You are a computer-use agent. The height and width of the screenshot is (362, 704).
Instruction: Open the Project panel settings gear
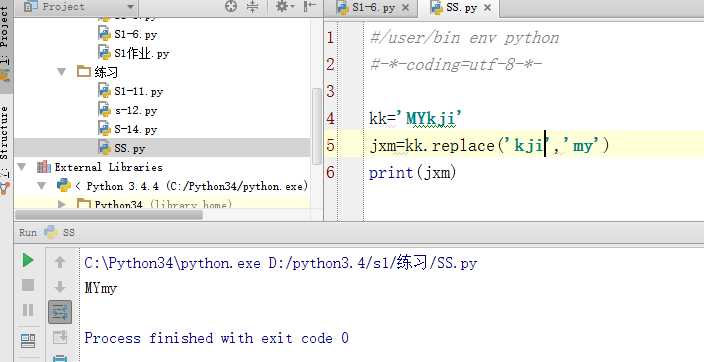point(284,6)
